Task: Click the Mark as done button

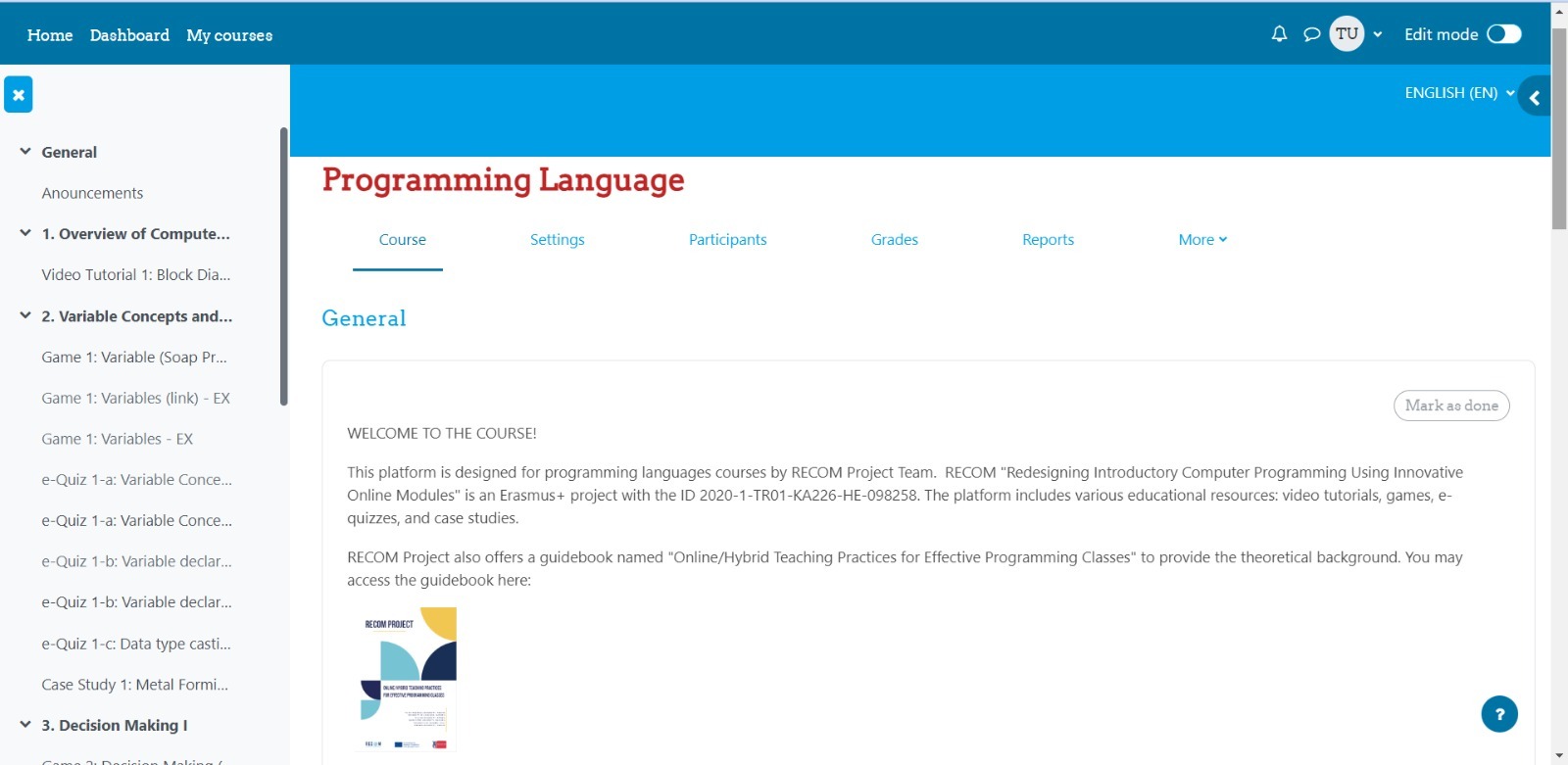Action: (x=1451, y=406)
